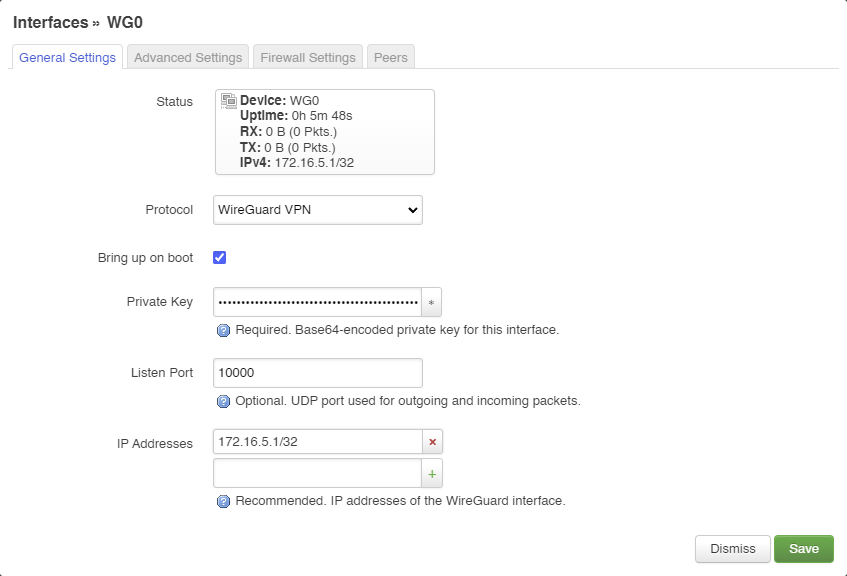Click the 172.16.5.1/32 address field
The width and height of the screenshot is (847, 576).
317,442
